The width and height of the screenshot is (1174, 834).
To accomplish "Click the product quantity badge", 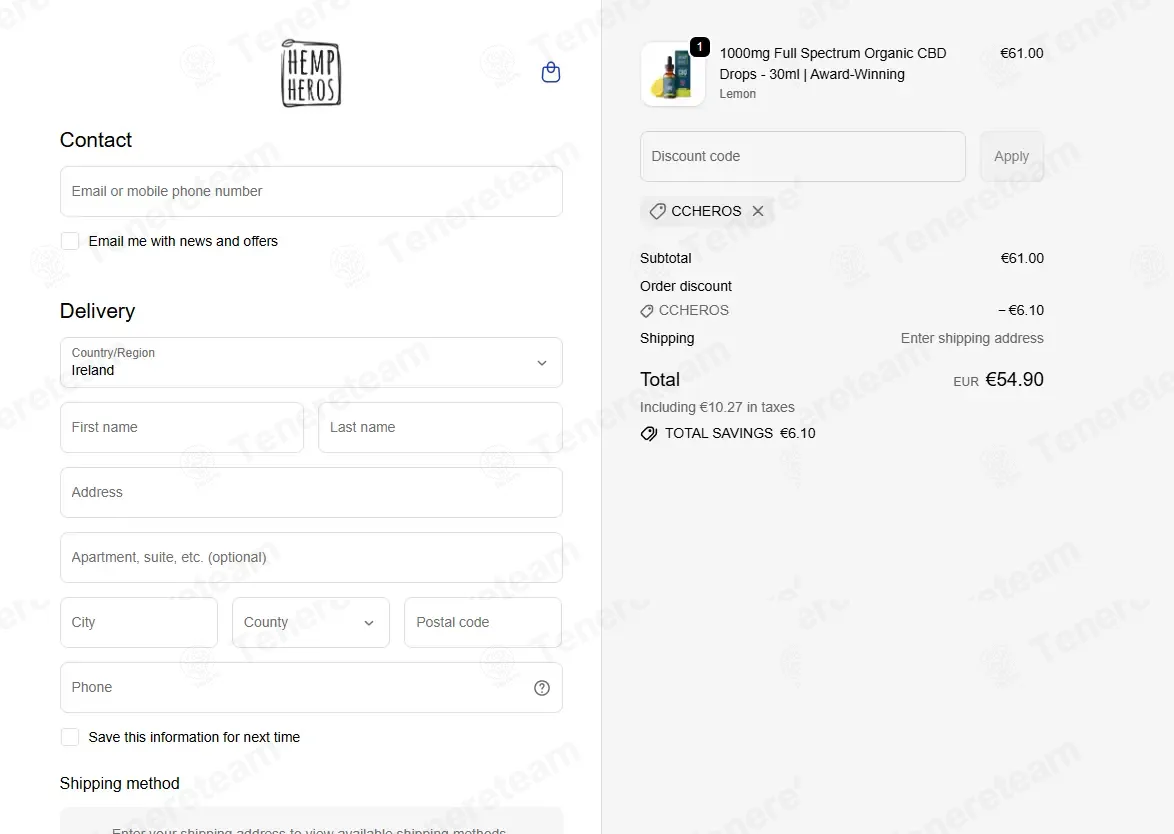I will click(x=699, y=47).
